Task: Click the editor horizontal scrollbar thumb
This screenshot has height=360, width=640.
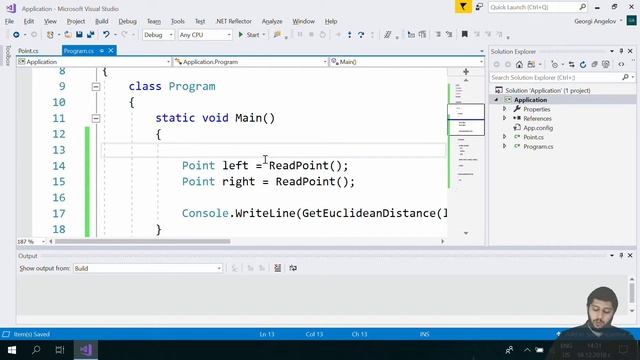Action: pos(143,241)
